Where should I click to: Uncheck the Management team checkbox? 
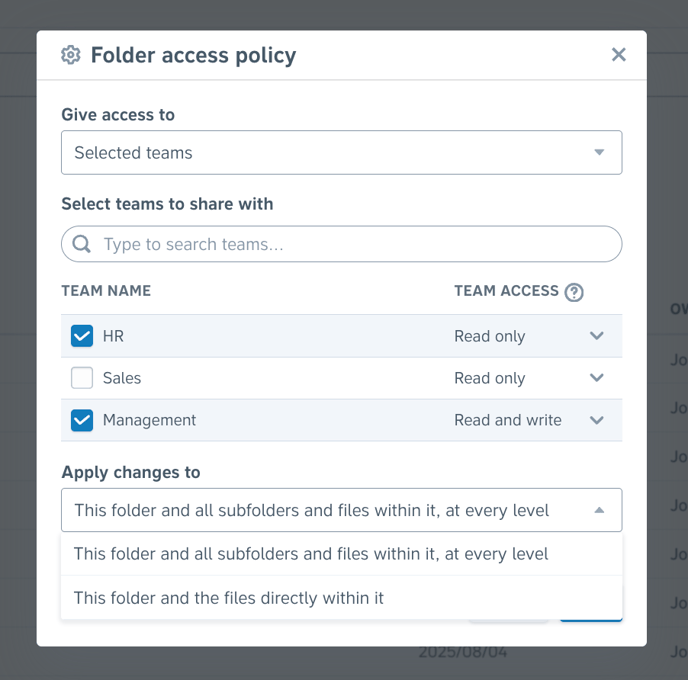point(82,420)
